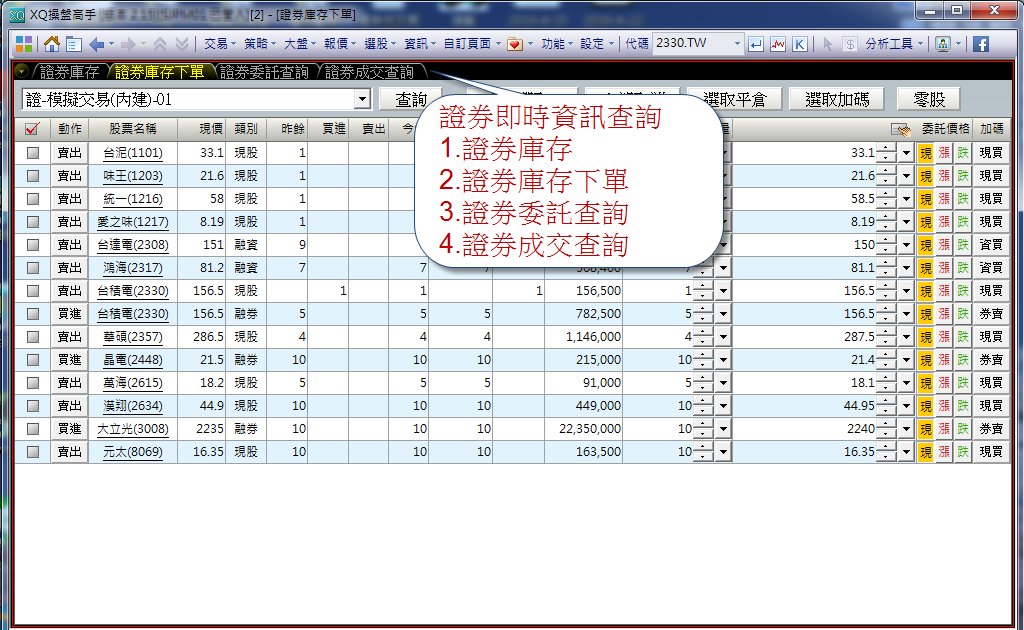Switch to the 證券委託查詢 tab
The image size is (1024, 630).
coord(264,72)
